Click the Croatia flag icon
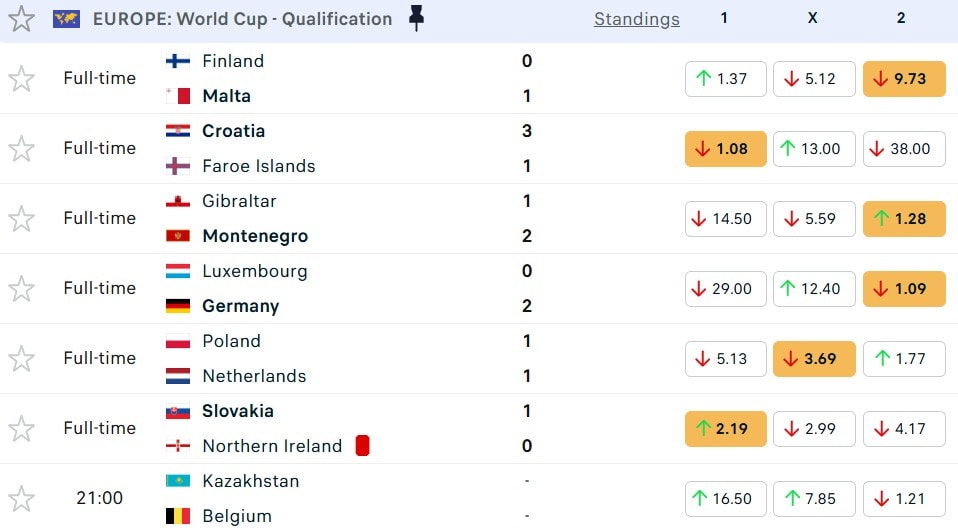 [x=177, y=131]
